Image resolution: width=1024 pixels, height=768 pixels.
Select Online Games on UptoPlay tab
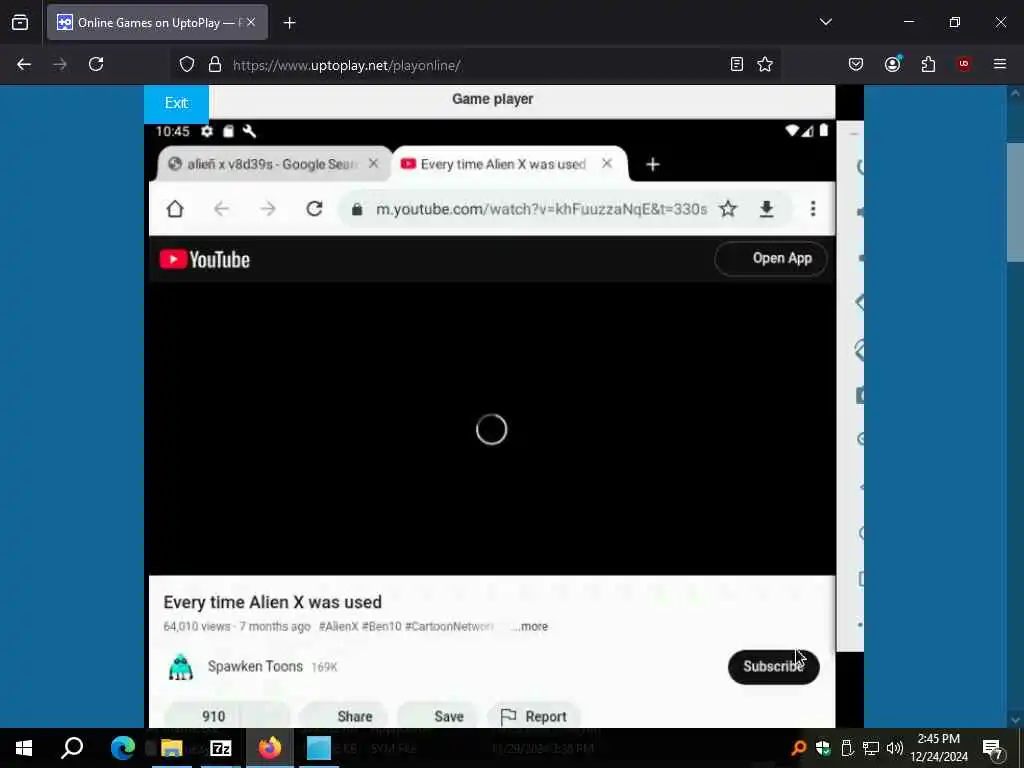pos(157,23)
